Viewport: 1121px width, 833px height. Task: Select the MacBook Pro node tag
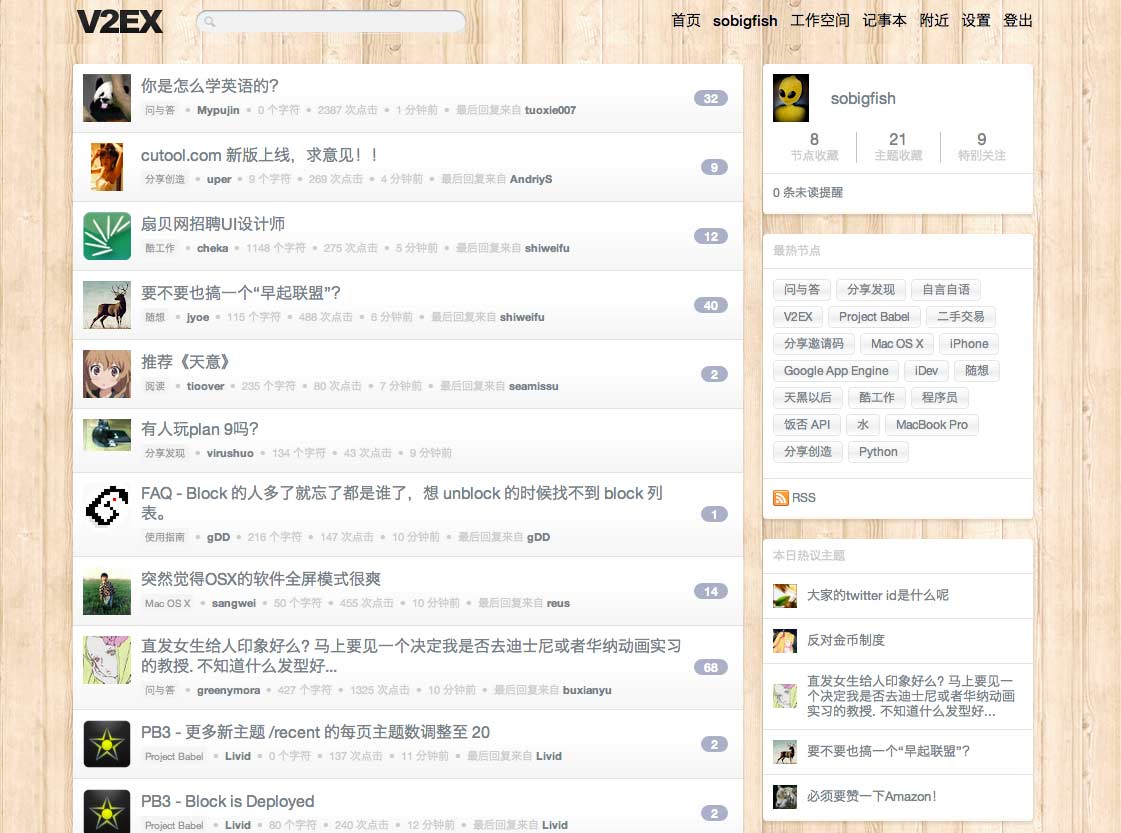pyautogui.click(x=932, y=425)
